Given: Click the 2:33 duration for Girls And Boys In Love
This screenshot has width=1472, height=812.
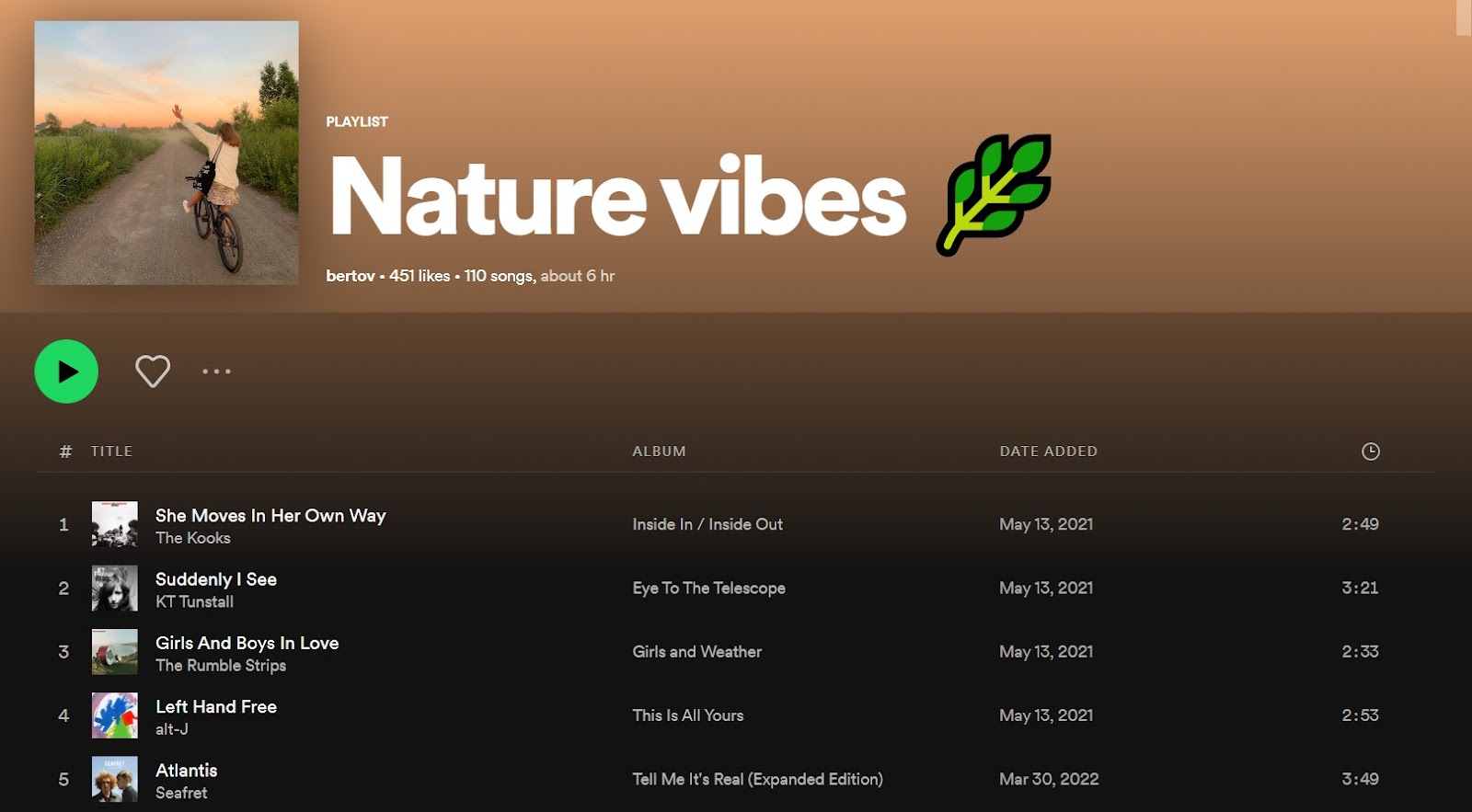Looking at the screenshot, I should point(1360,651).
